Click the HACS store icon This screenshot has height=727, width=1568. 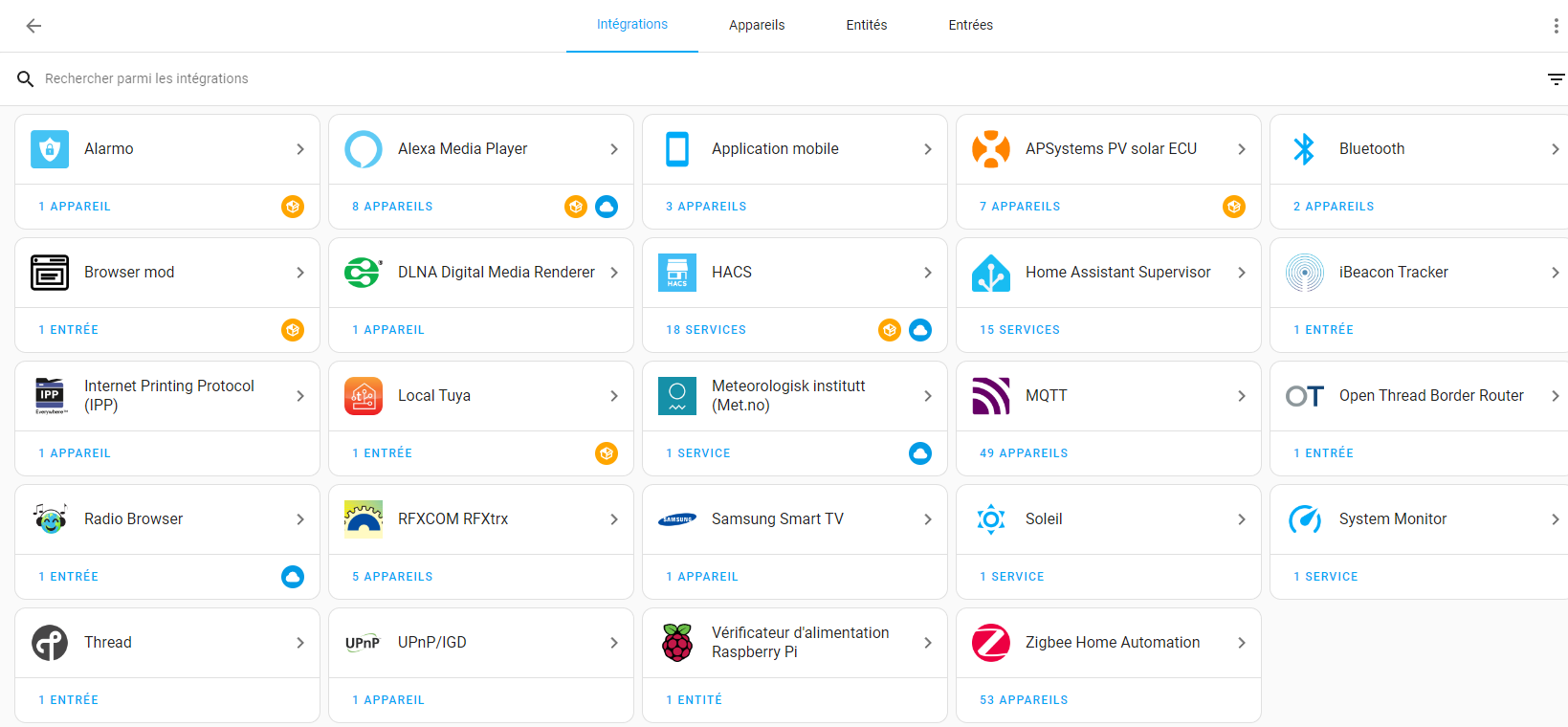click(x=677, y=273)
